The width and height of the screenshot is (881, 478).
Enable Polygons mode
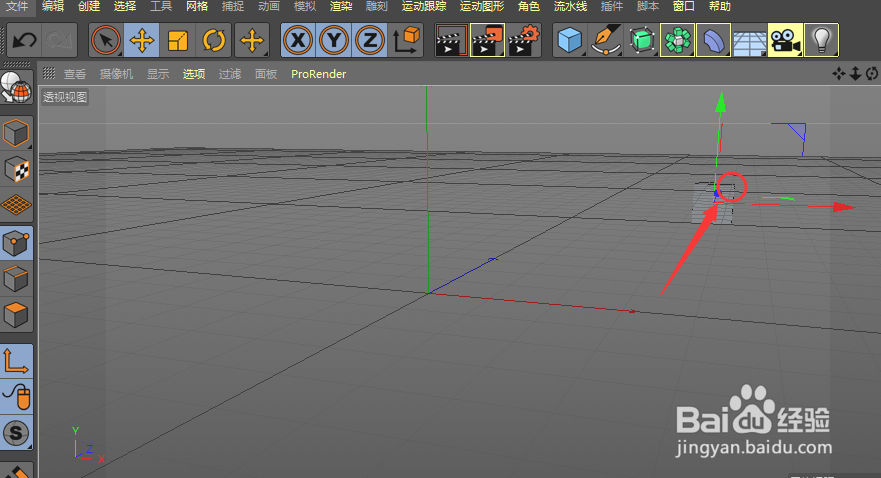(x=16, y=315)
